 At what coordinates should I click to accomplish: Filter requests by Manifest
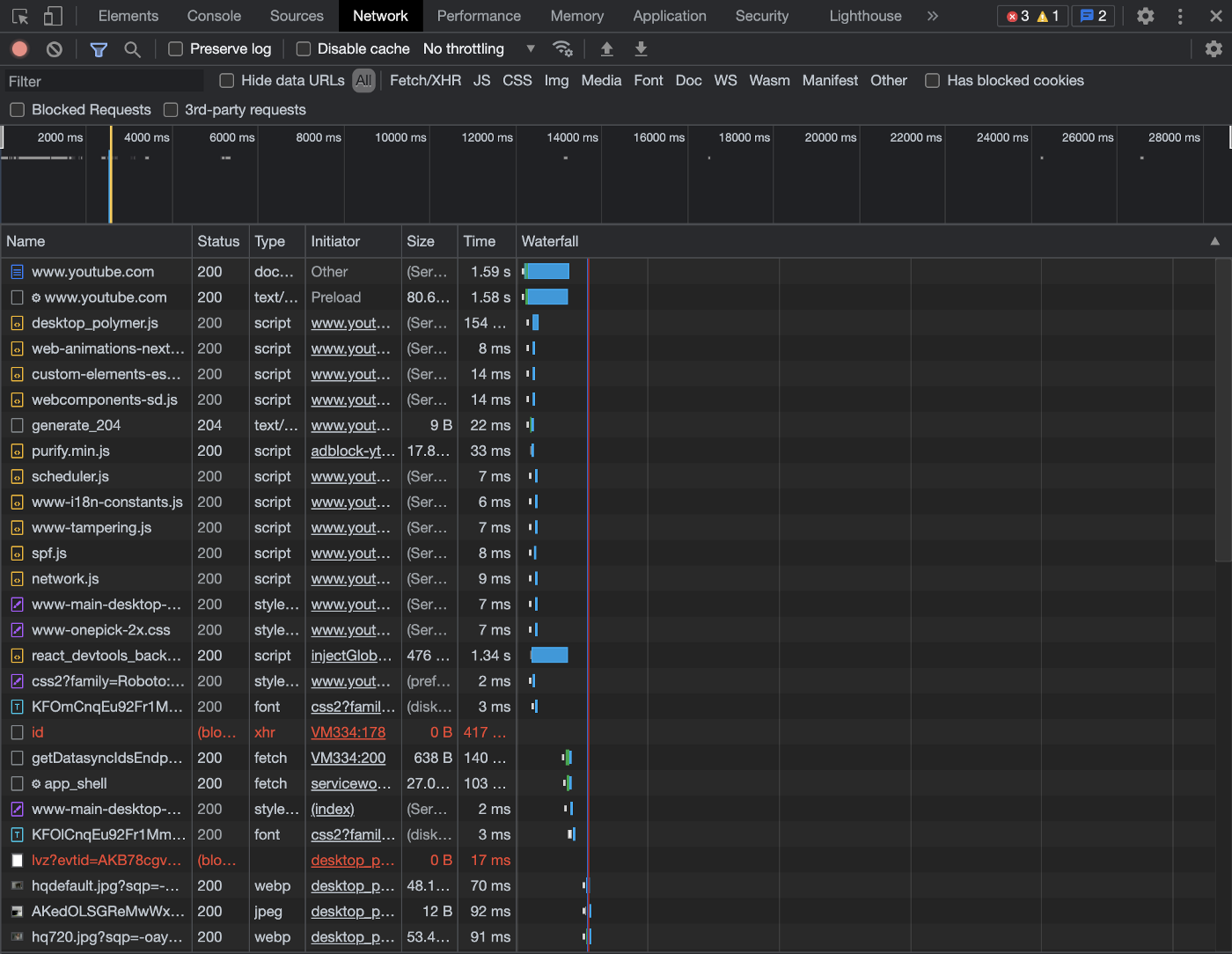[830, 81]
